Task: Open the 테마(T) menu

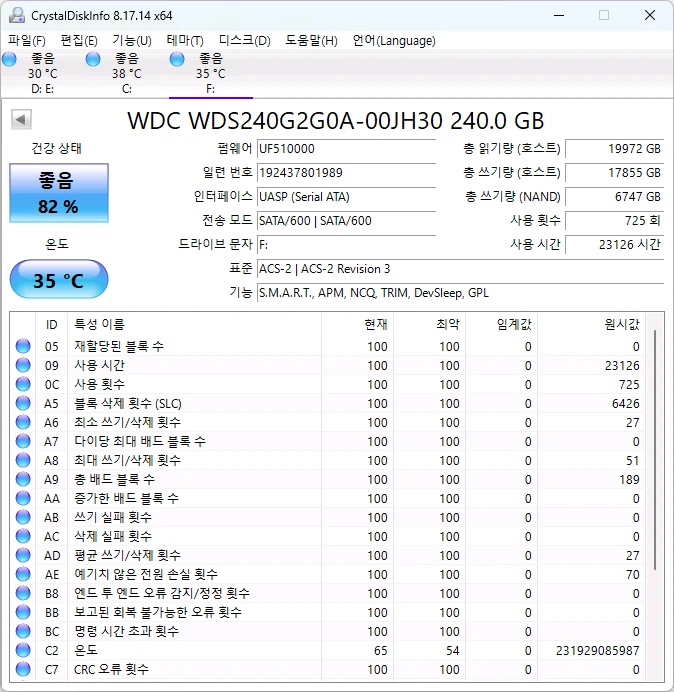Action: pyautogui.click(x=185, y=41)
